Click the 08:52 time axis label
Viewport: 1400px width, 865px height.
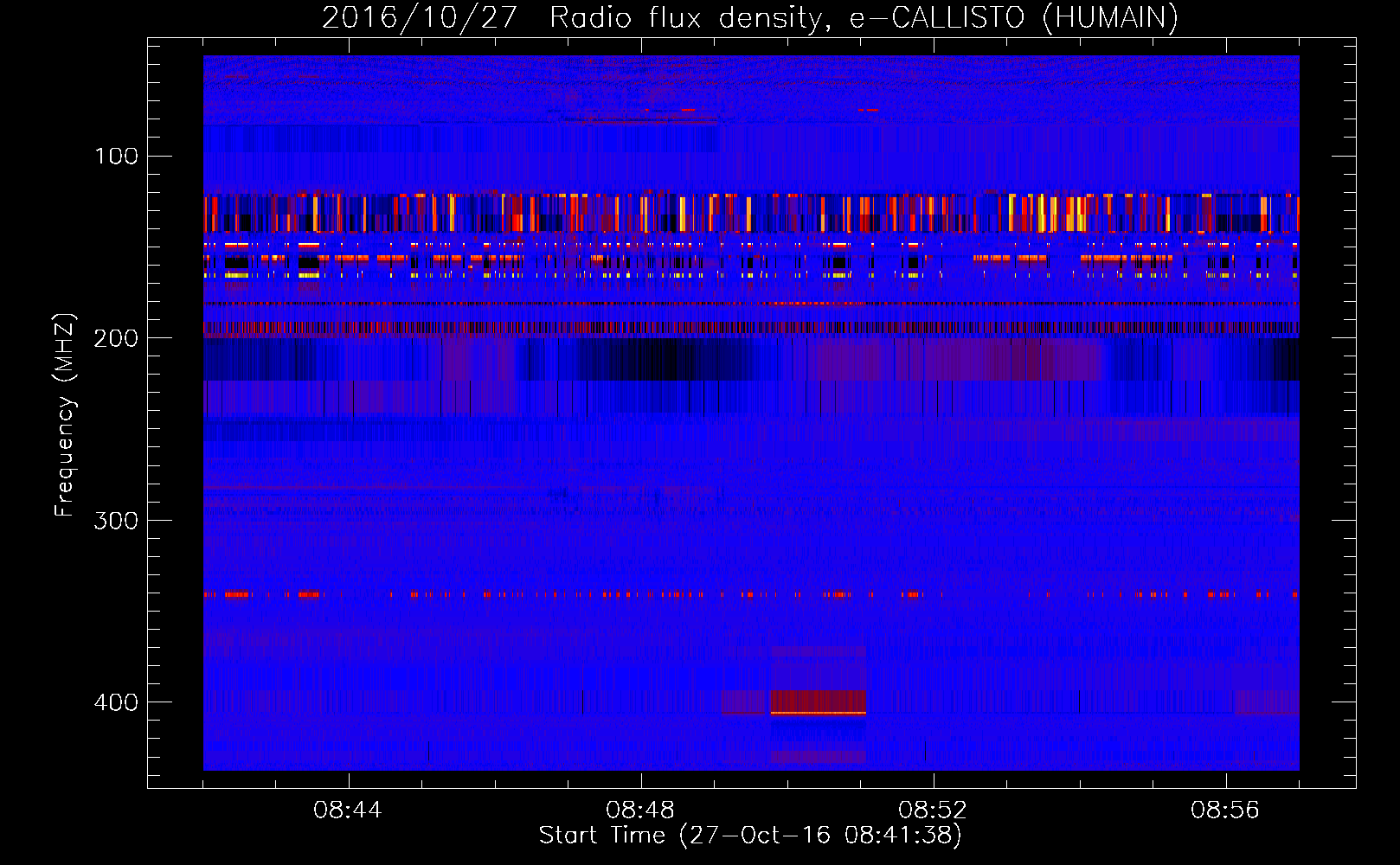pyautogui.click(x=933, y=811)
